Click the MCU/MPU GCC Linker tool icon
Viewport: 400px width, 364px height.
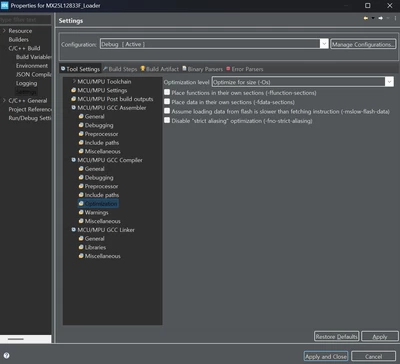[74, 230]
